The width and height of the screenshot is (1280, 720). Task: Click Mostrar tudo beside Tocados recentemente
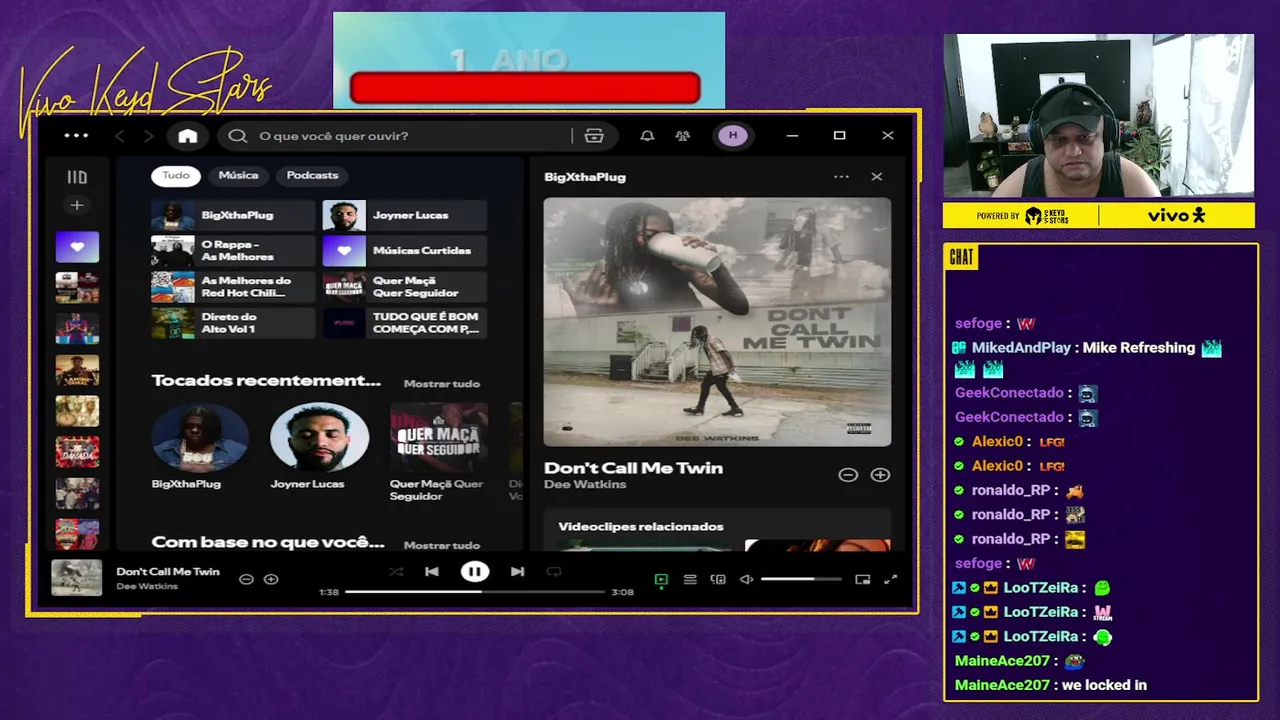[442, 383]
